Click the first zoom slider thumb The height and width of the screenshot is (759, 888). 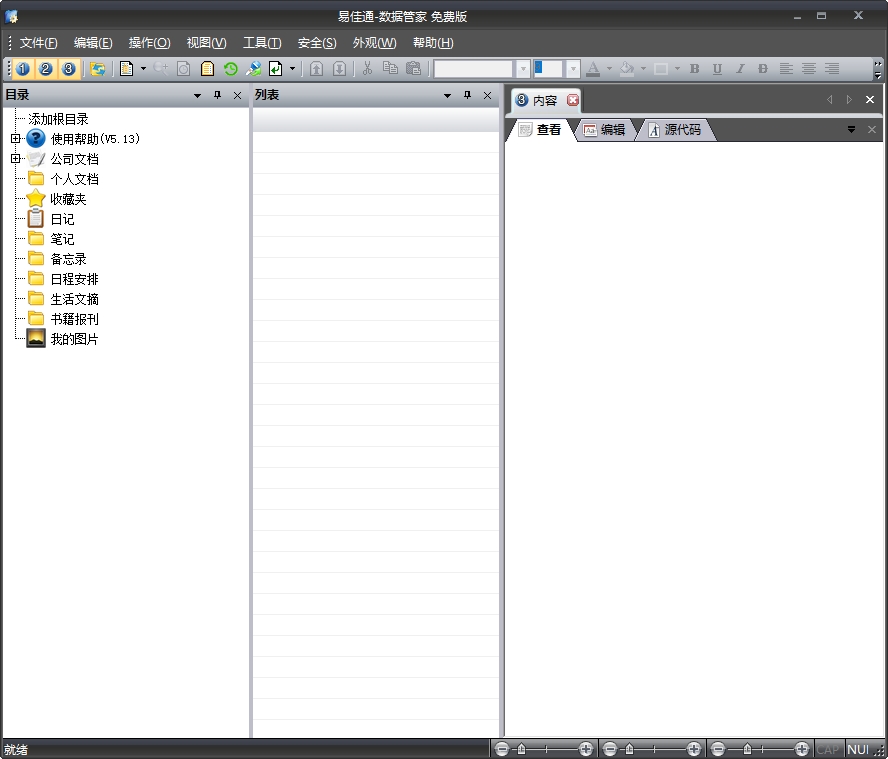[522, 749]
